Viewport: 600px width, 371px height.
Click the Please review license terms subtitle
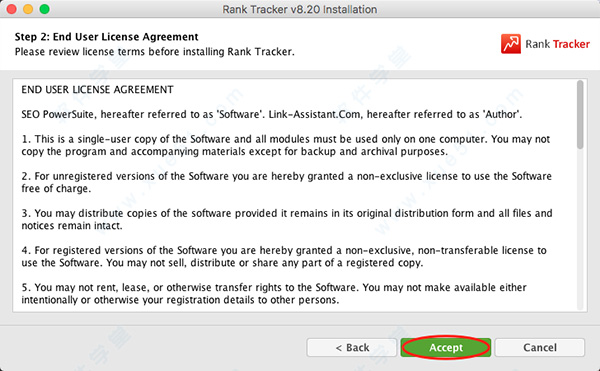[155, 52]
